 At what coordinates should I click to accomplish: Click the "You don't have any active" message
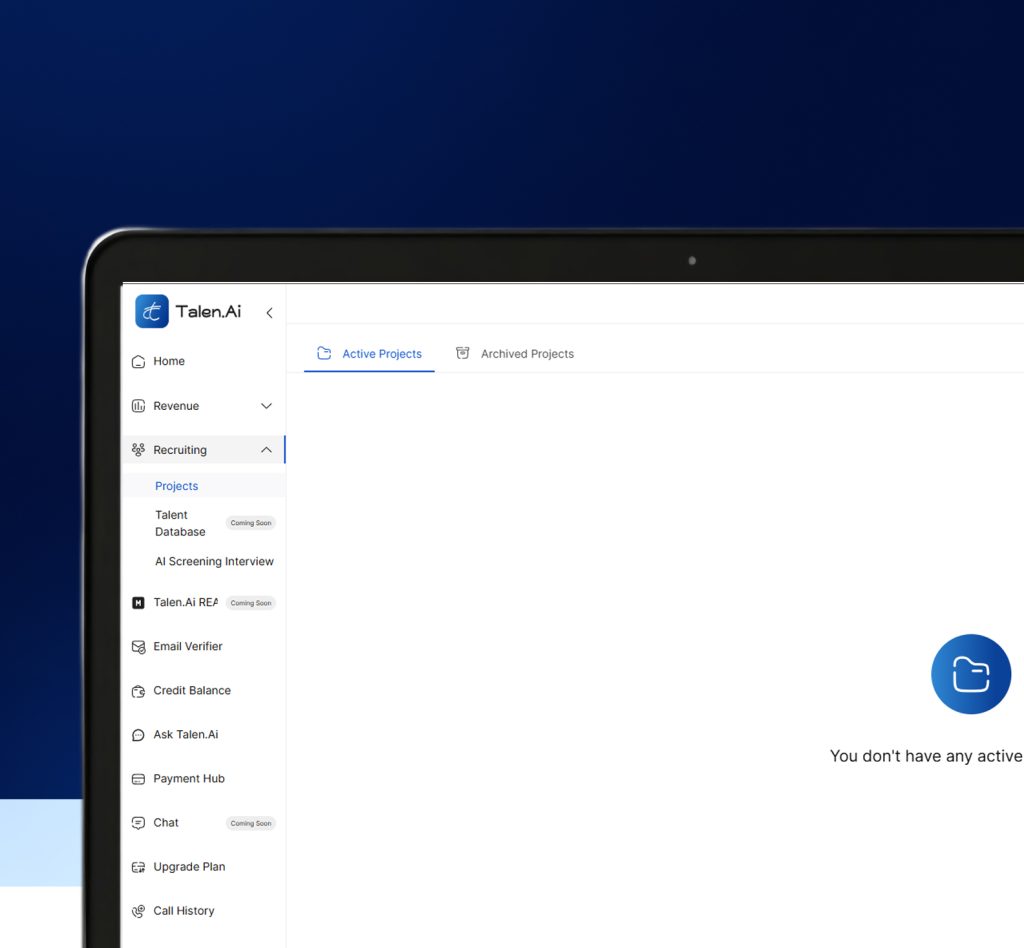click(926, 756)
